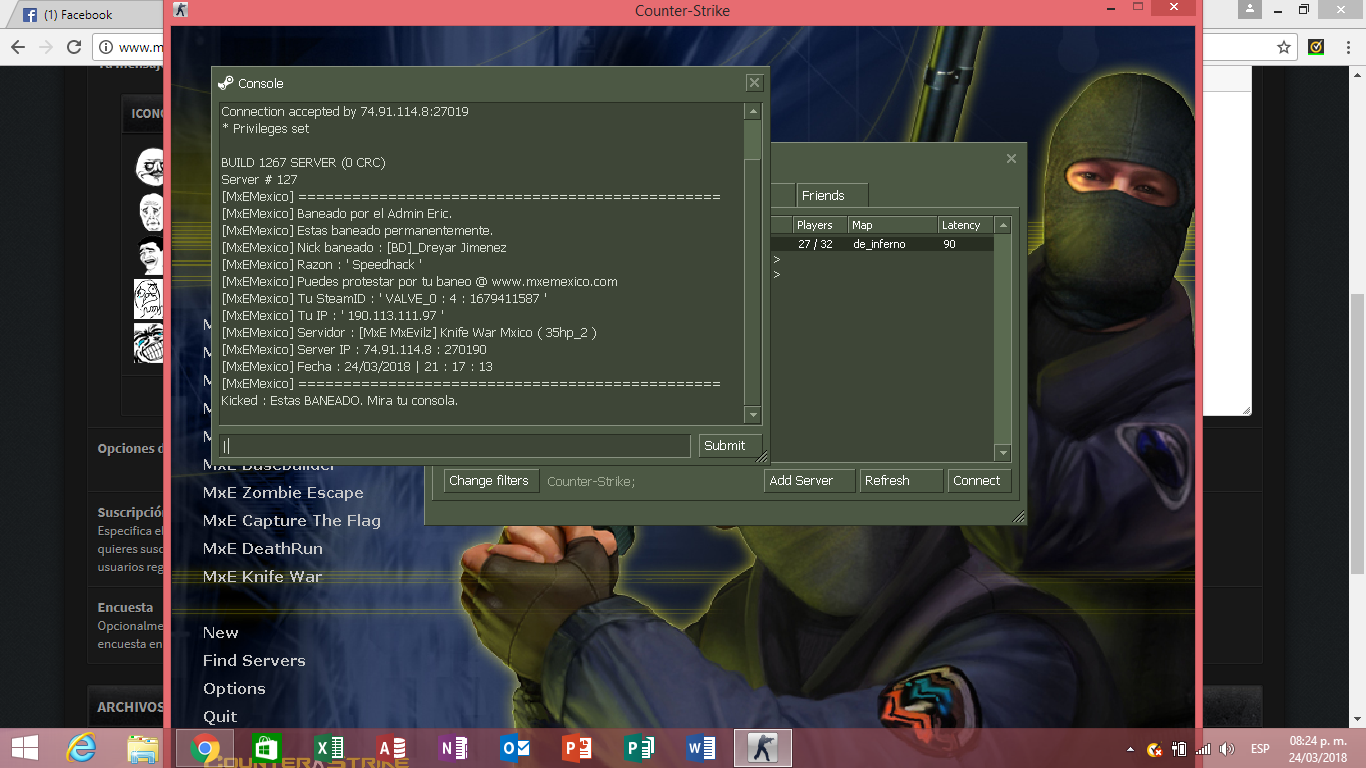Open File Explorer from the taskbar
Image resolution: width=1366 pixels, height=768 pixels.
pyautogui.click(x=143, y=748)
